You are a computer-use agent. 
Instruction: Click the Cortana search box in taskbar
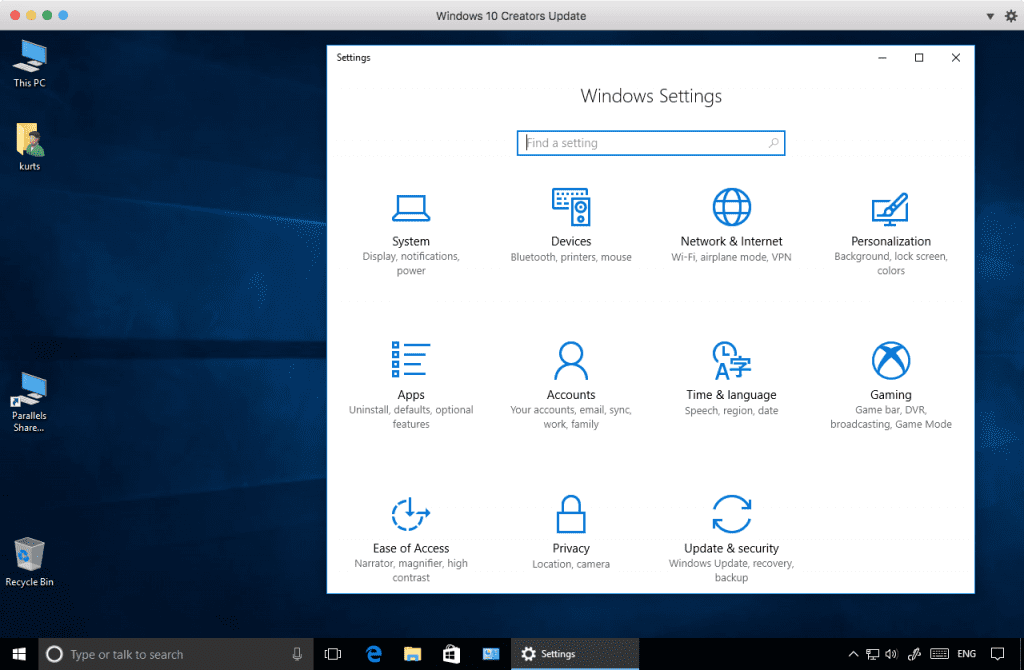coord(175,654)
